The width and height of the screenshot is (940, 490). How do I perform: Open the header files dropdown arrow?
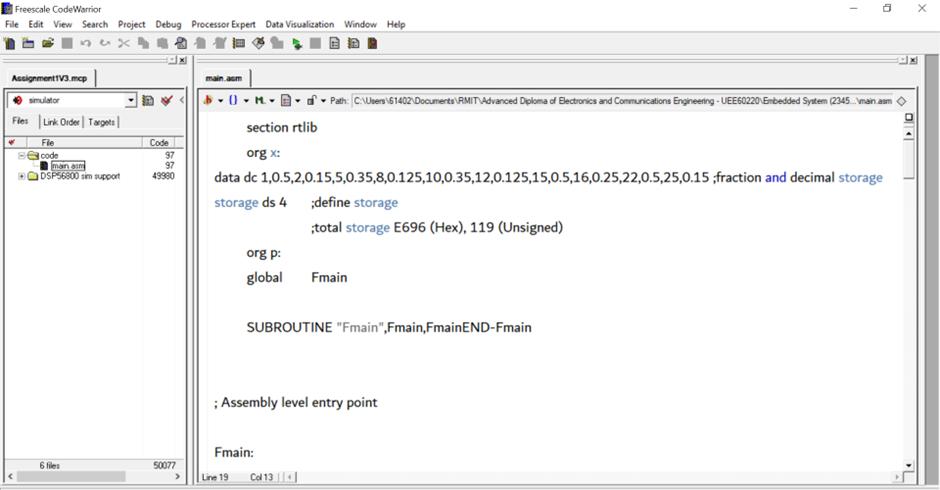click(220, 101)
